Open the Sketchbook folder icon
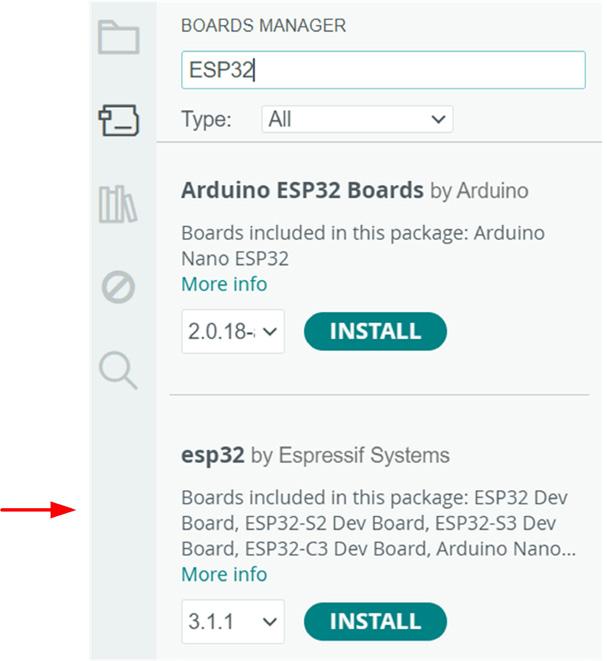This screenshot has width=607, height=661. [118, 37]
